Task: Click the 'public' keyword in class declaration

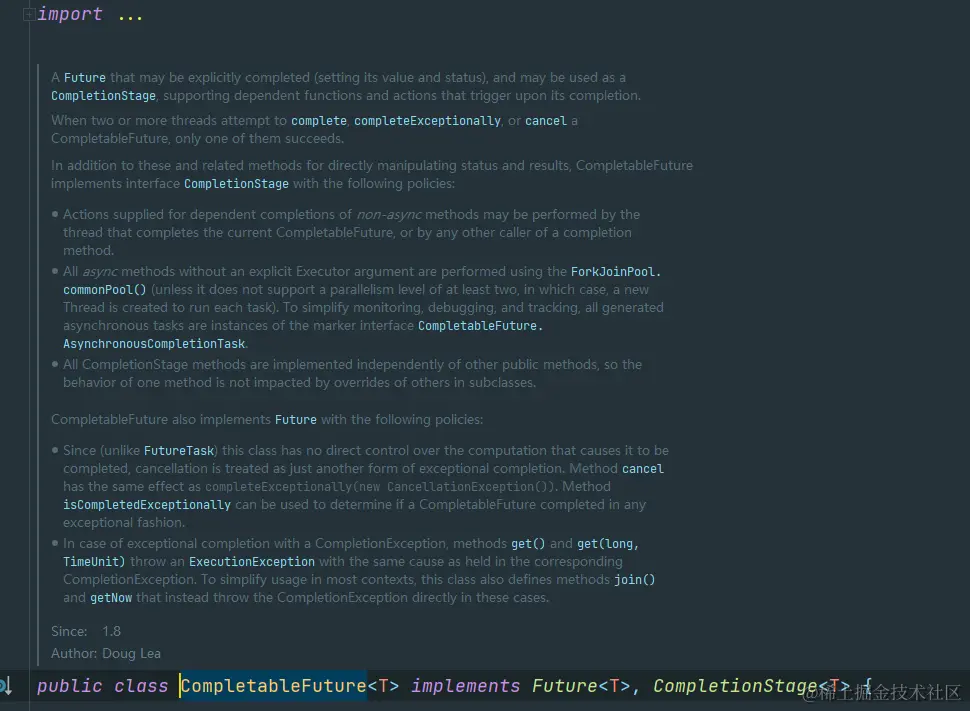Action: coord(69,686)
